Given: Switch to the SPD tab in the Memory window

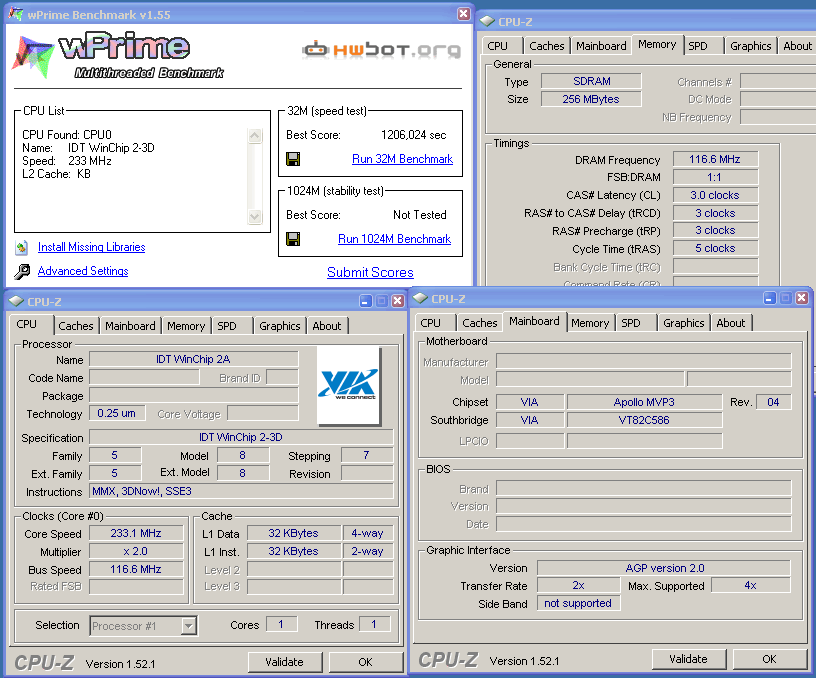Looking at the screenshot, I should 698,46.
